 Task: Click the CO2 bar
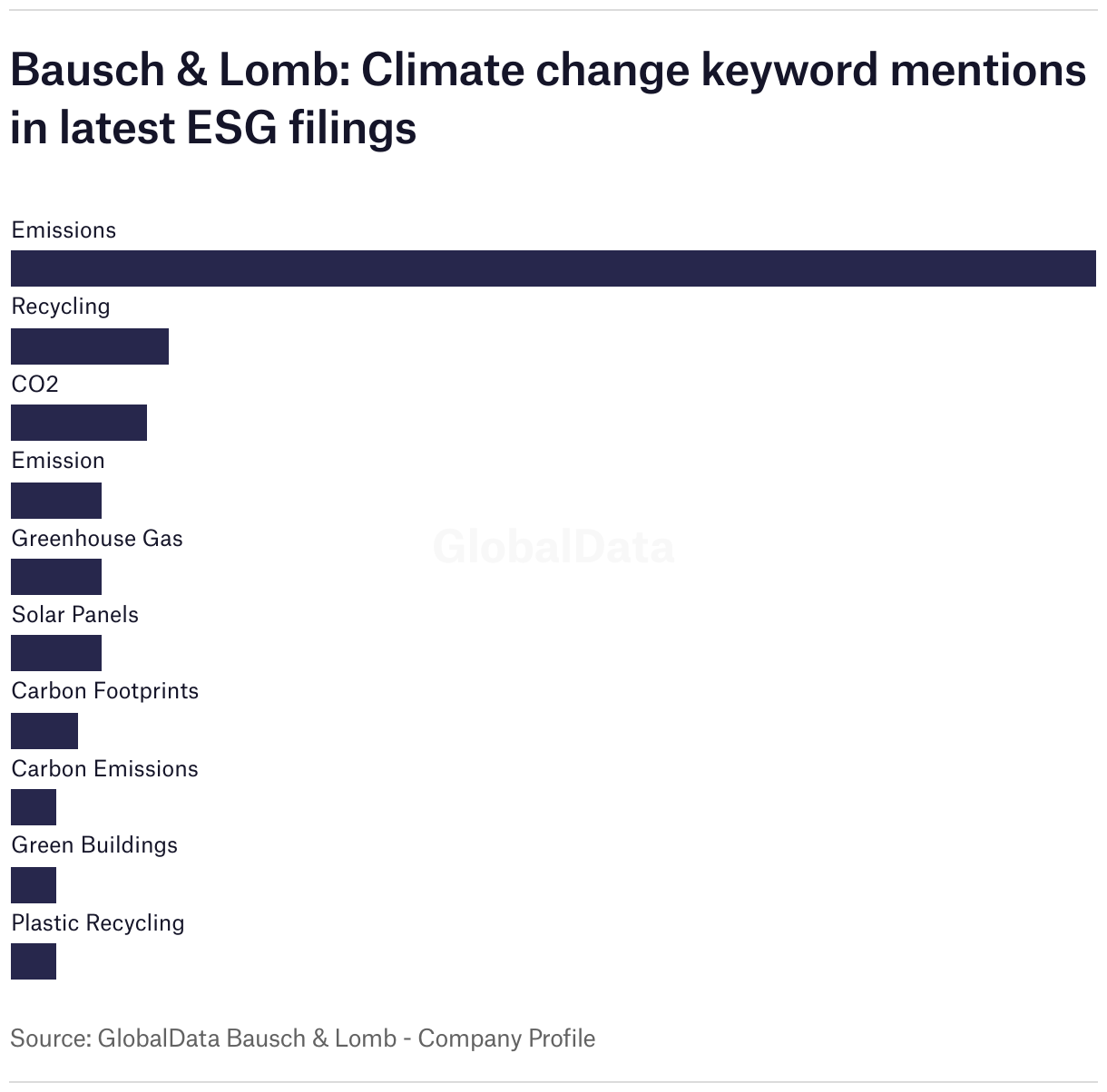[79, 423]
